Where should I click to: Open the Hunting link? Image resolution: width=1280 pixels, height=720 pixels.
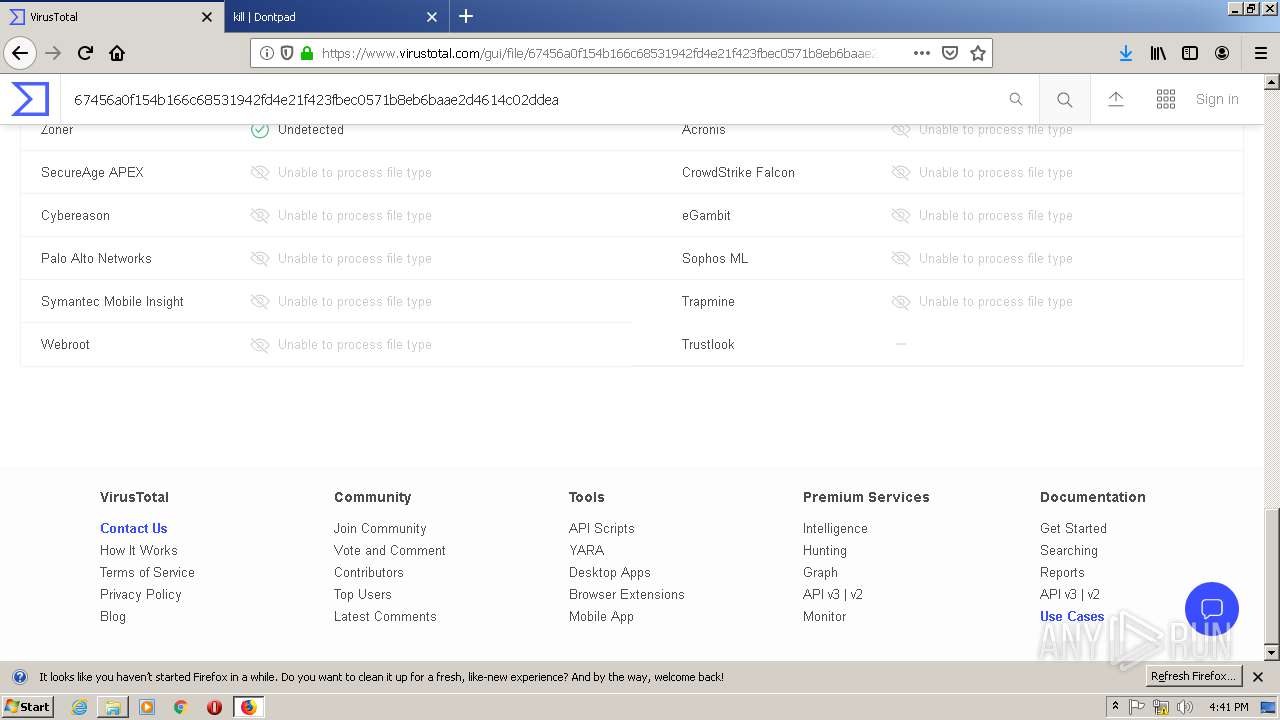coord(825,550)
